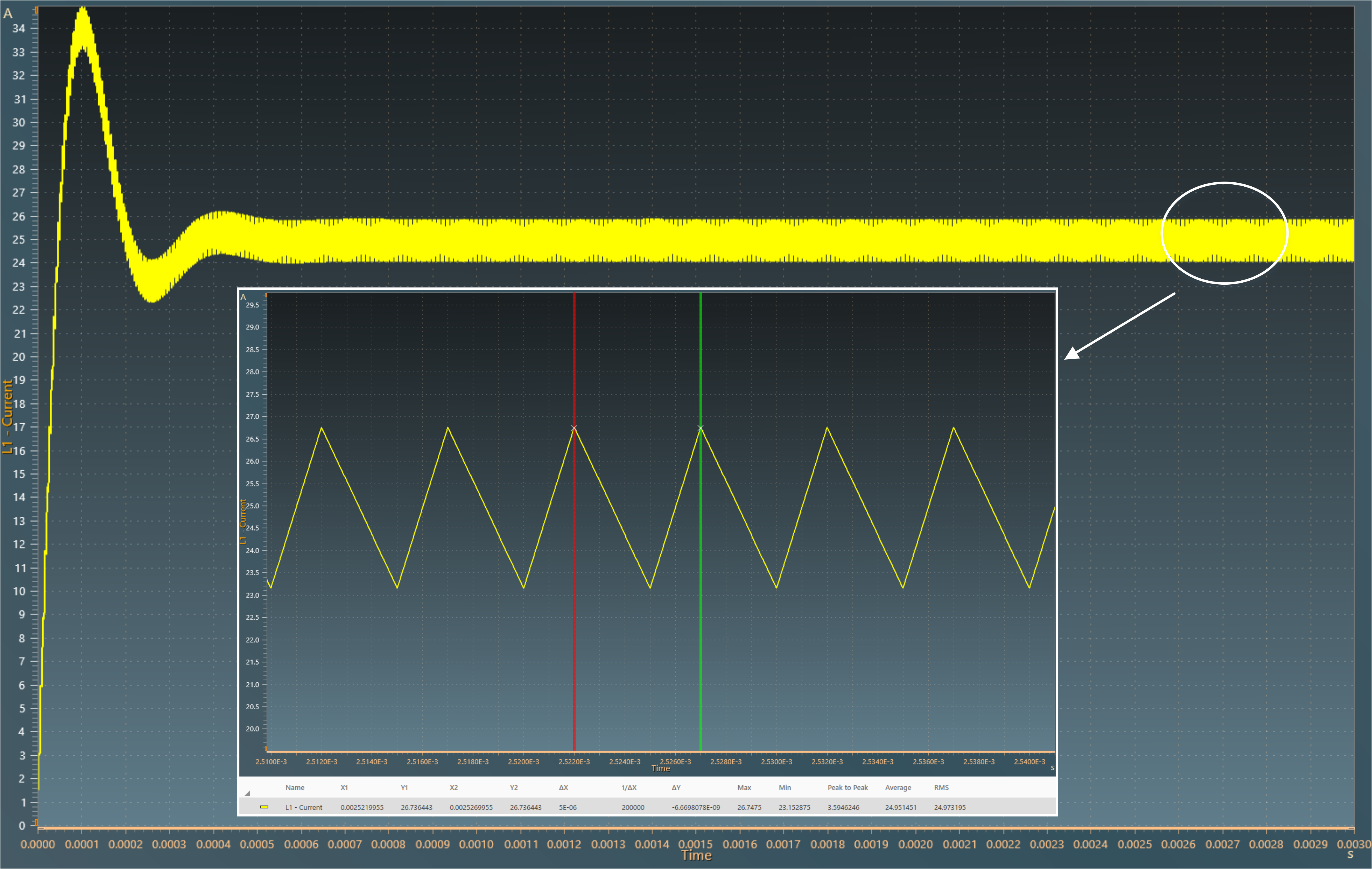Click the Average column header
Screen dimensions: 1372x869
[x=898, y=787]
